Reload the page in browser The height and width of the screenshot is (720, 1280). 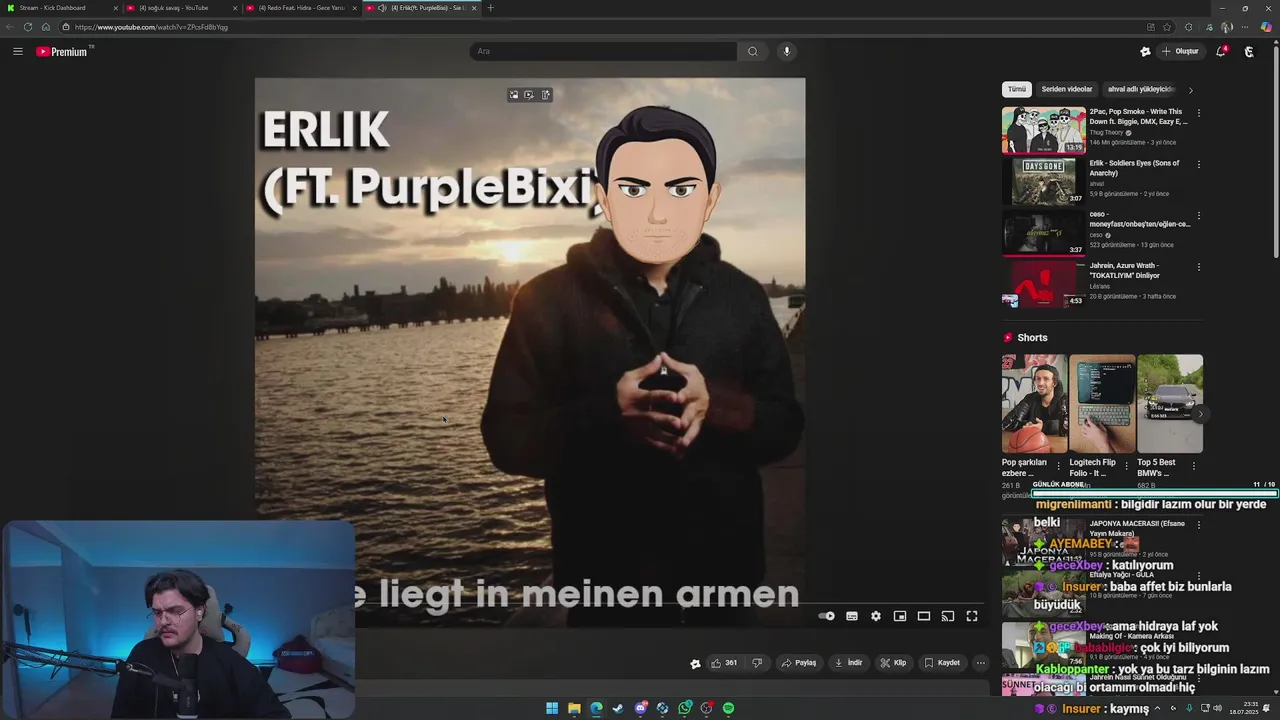point(27,27)
